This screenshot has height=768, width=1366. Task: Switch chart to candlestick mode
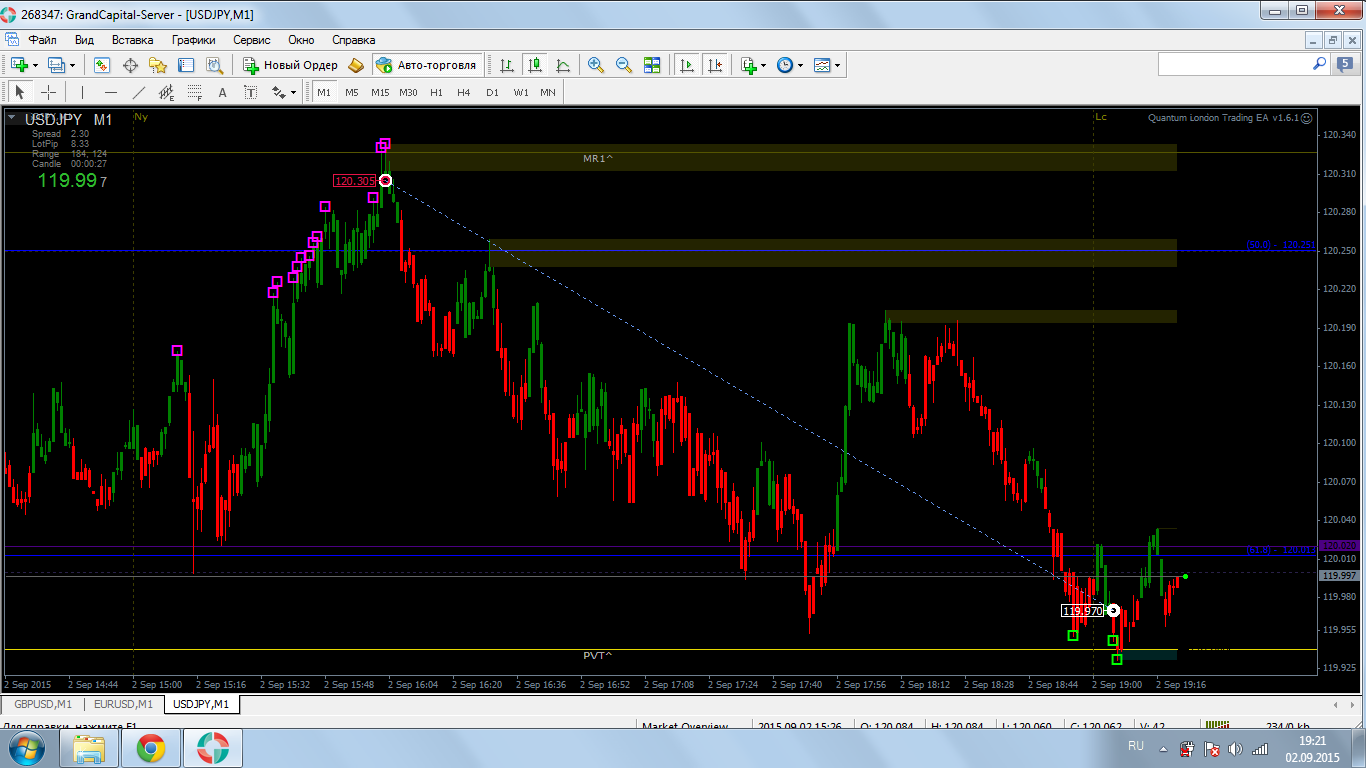click(535, 65)
